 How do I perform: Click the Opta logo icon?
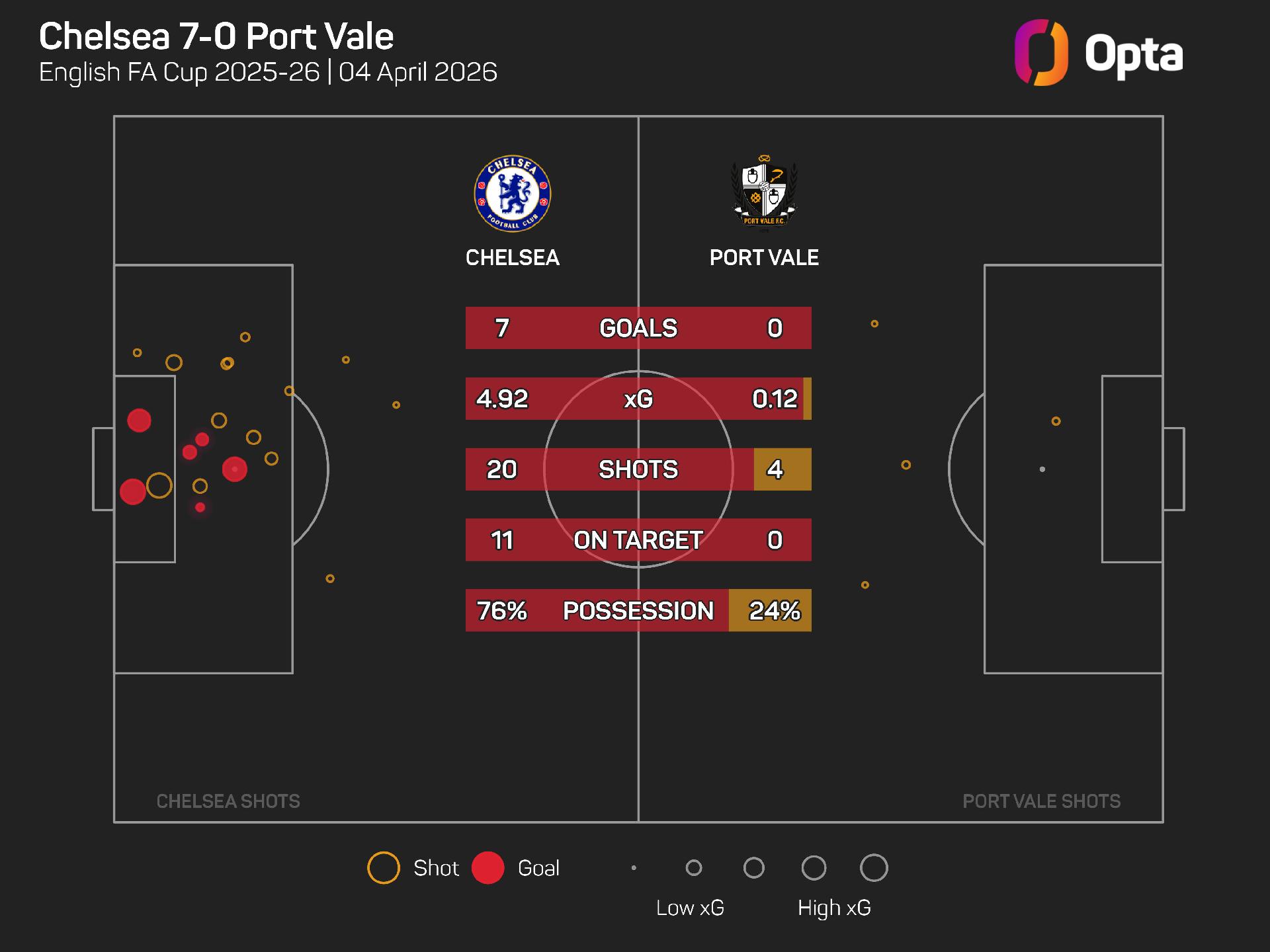pos(1041,53)
